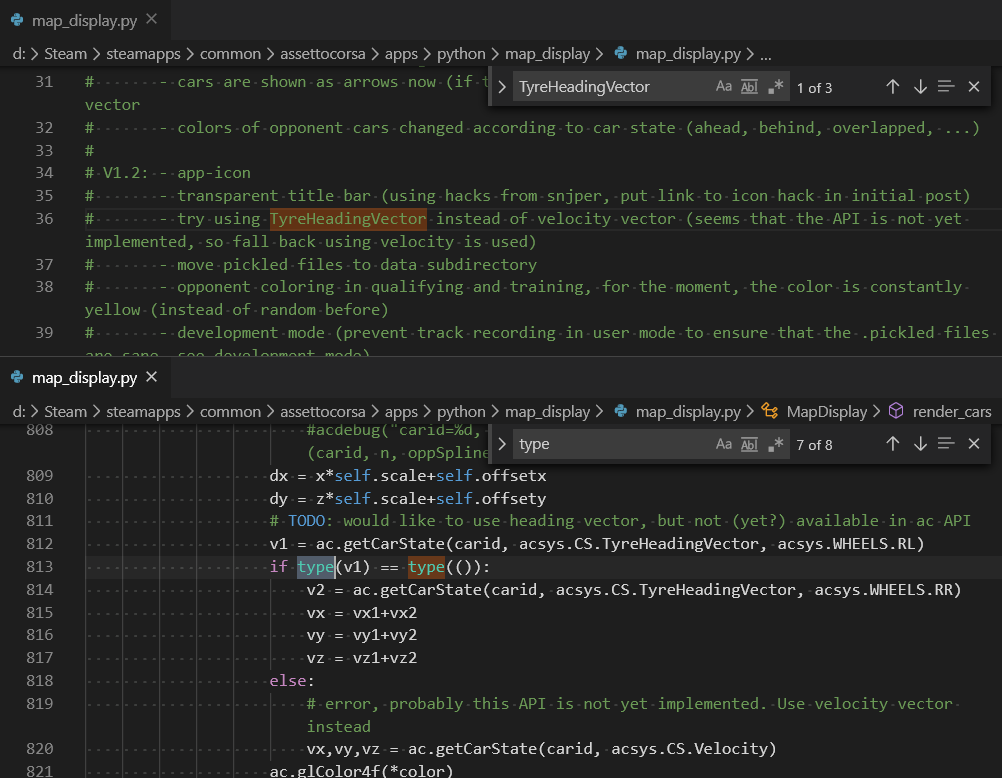1002x778 pixels.
Task: Close the TyreHeadingVector find widget
Action: pyautogui.click(x=974, y=86)
